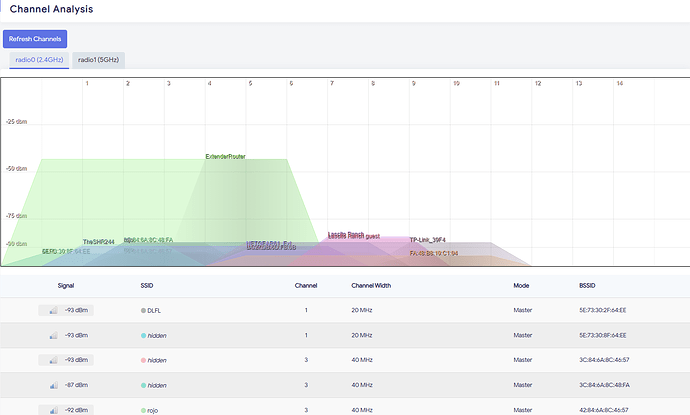Click the signal icon for BSSID 3C:84:6A:8C:46:57
690x415 pixels.
coord(53,360)
